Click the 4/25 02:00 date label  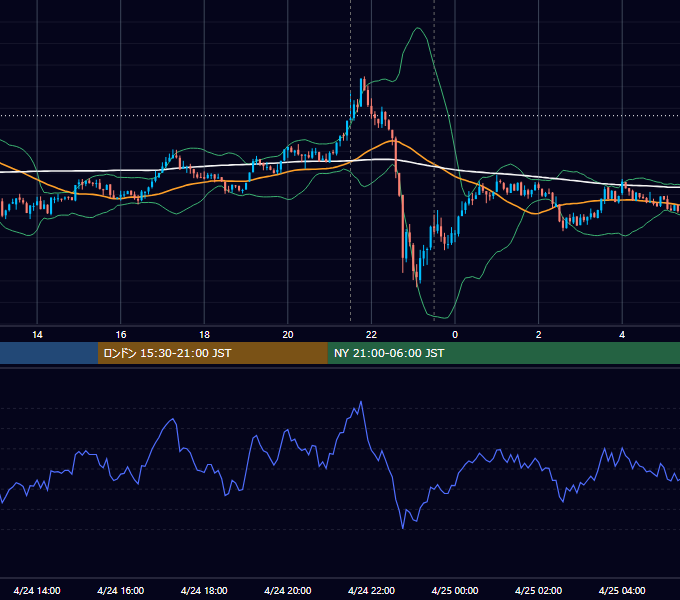[x=538, y=590]
